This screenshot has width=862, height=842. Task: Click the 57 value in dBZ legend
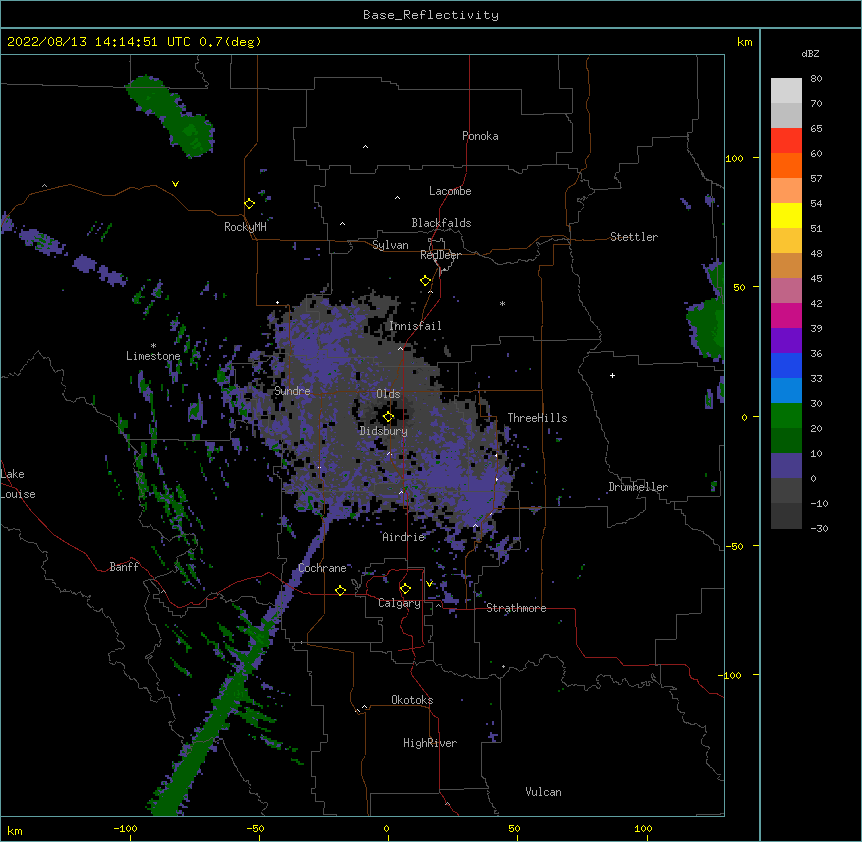[816, 179]
